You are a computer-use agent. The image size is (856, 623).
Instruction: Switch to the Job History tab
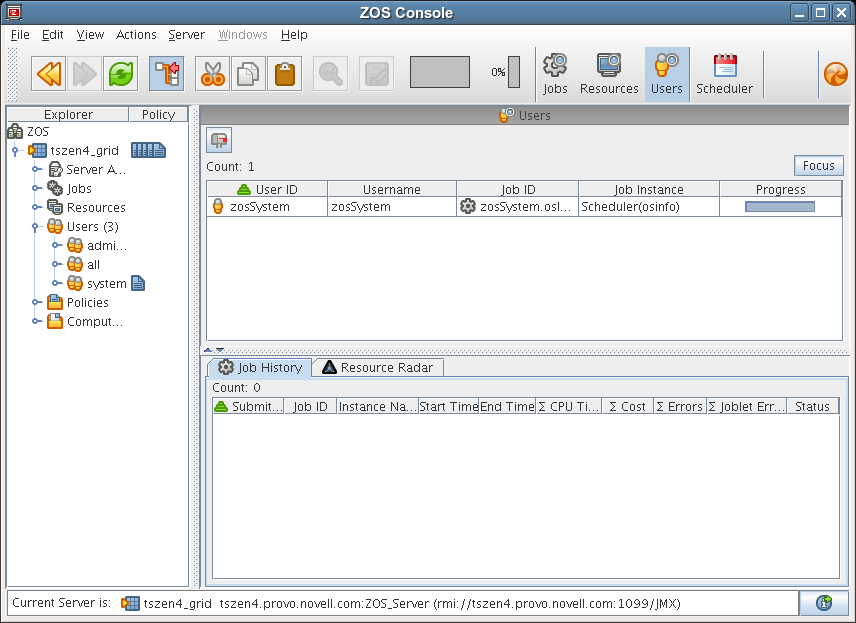(260, 367)
